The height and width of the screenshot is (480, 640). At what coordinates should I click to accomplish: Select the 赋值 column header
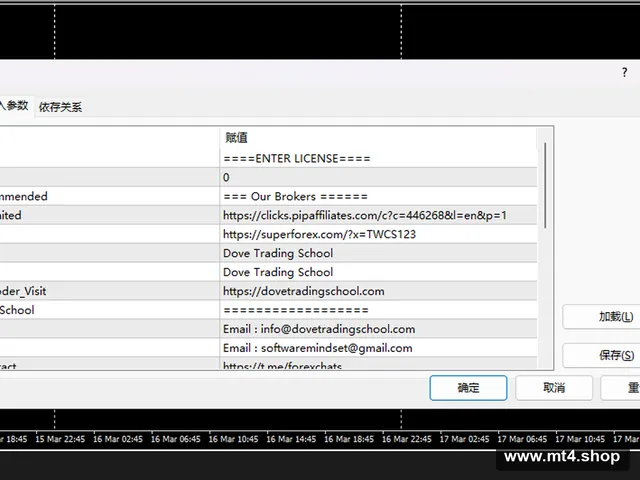point(378,138)
